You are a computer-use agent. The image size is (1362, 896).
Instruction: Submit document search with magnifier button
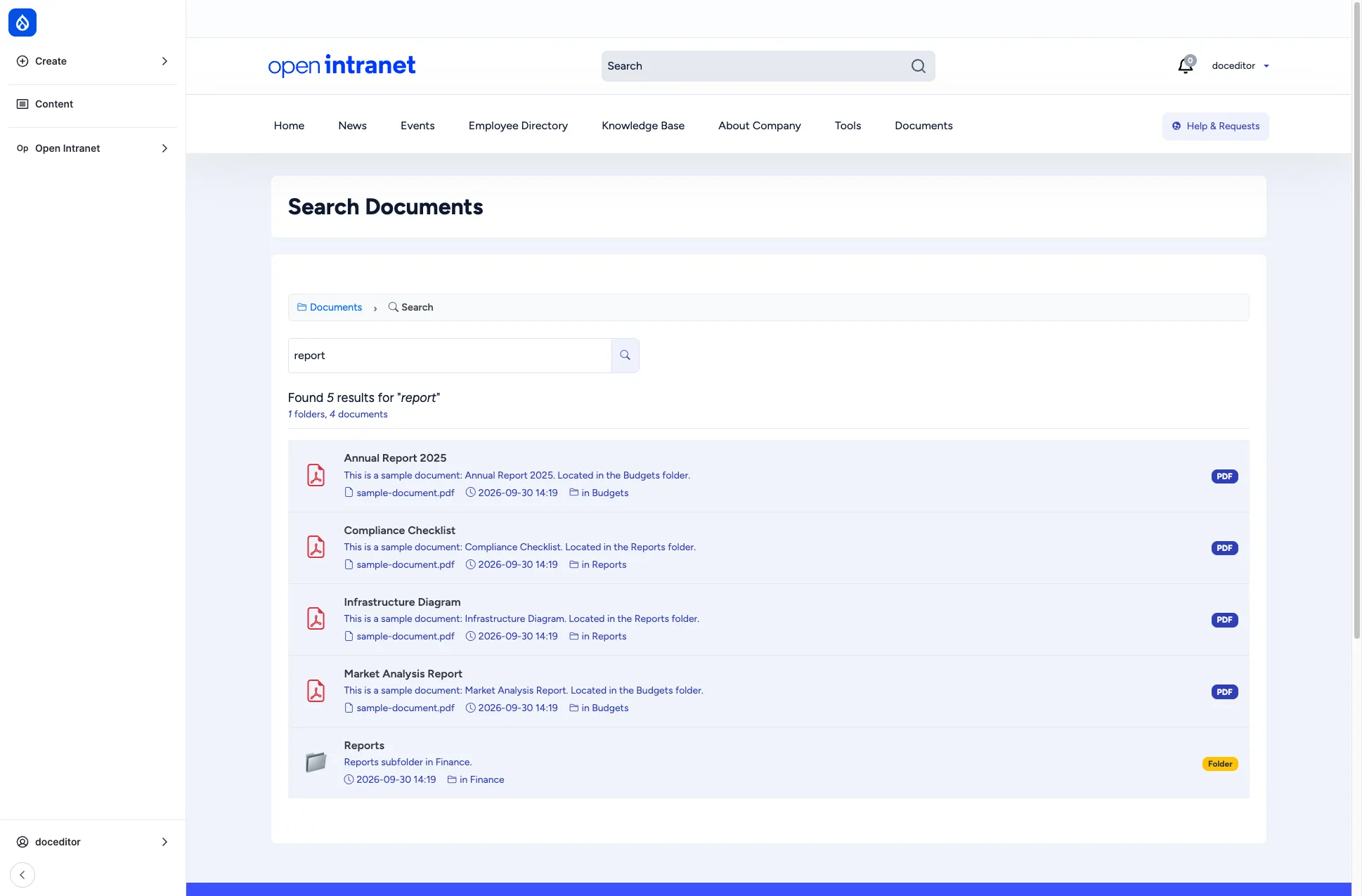pyautogui.click(x=625, y=356)
